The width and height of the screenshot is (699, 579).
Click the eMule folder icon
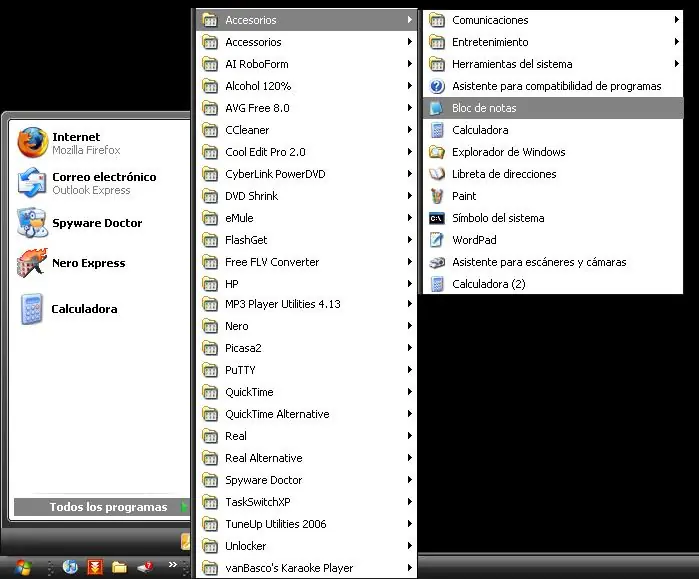[x=210, y=218]
